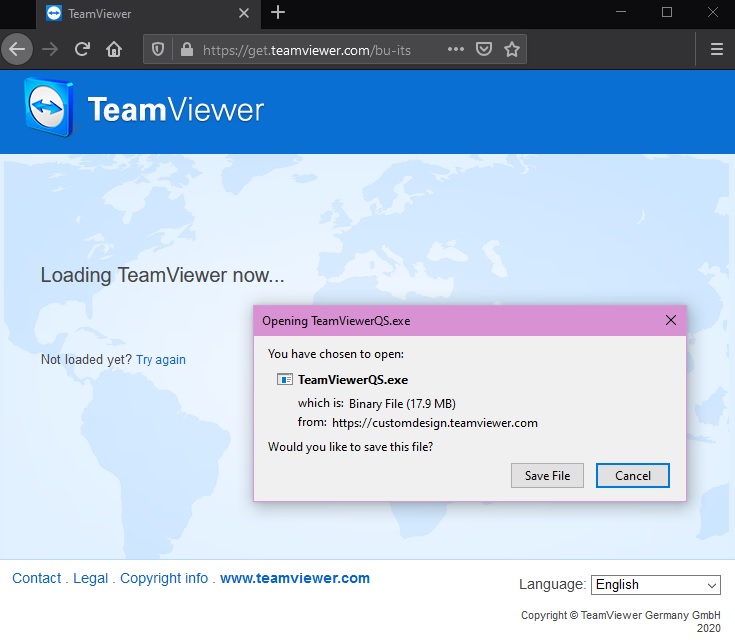Image resolution: width=735 pixels, height=642 pixels.
Task: Select the TeamViewer browser tab
Action: (148, 14)
